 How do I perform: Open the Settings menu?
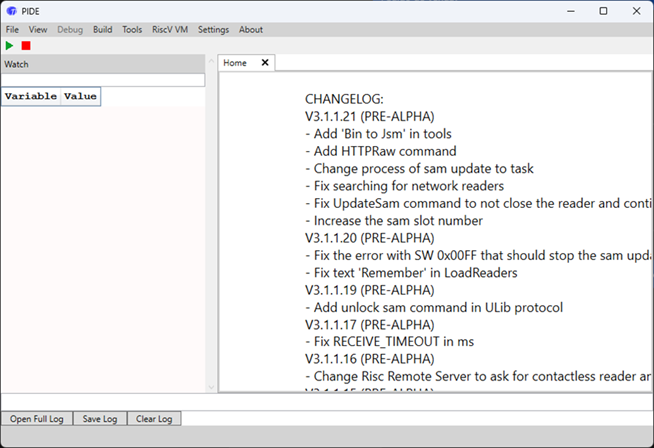point(214,30)
